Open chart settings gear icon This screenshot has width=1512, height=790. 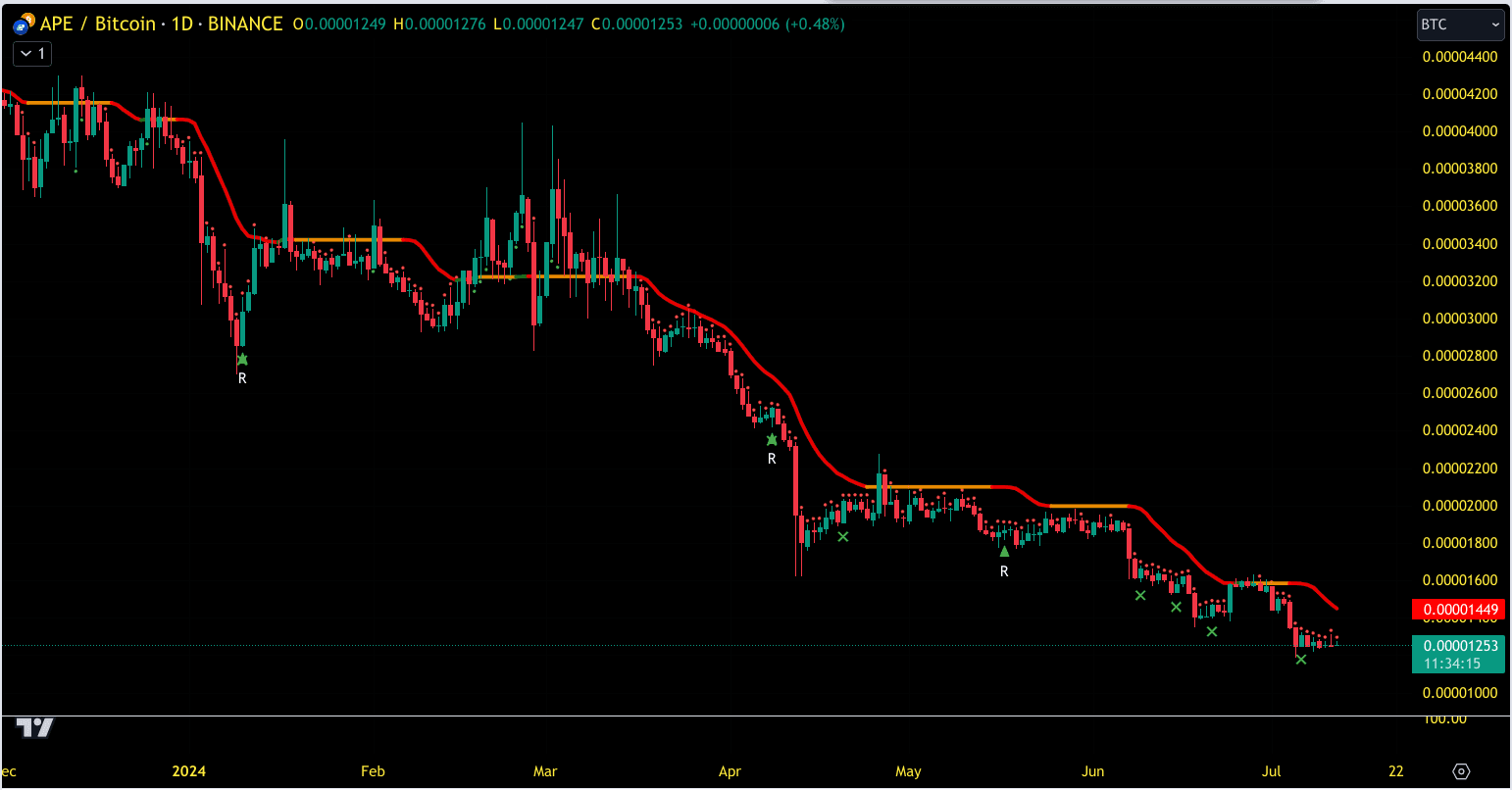(x=1462, y=771)
